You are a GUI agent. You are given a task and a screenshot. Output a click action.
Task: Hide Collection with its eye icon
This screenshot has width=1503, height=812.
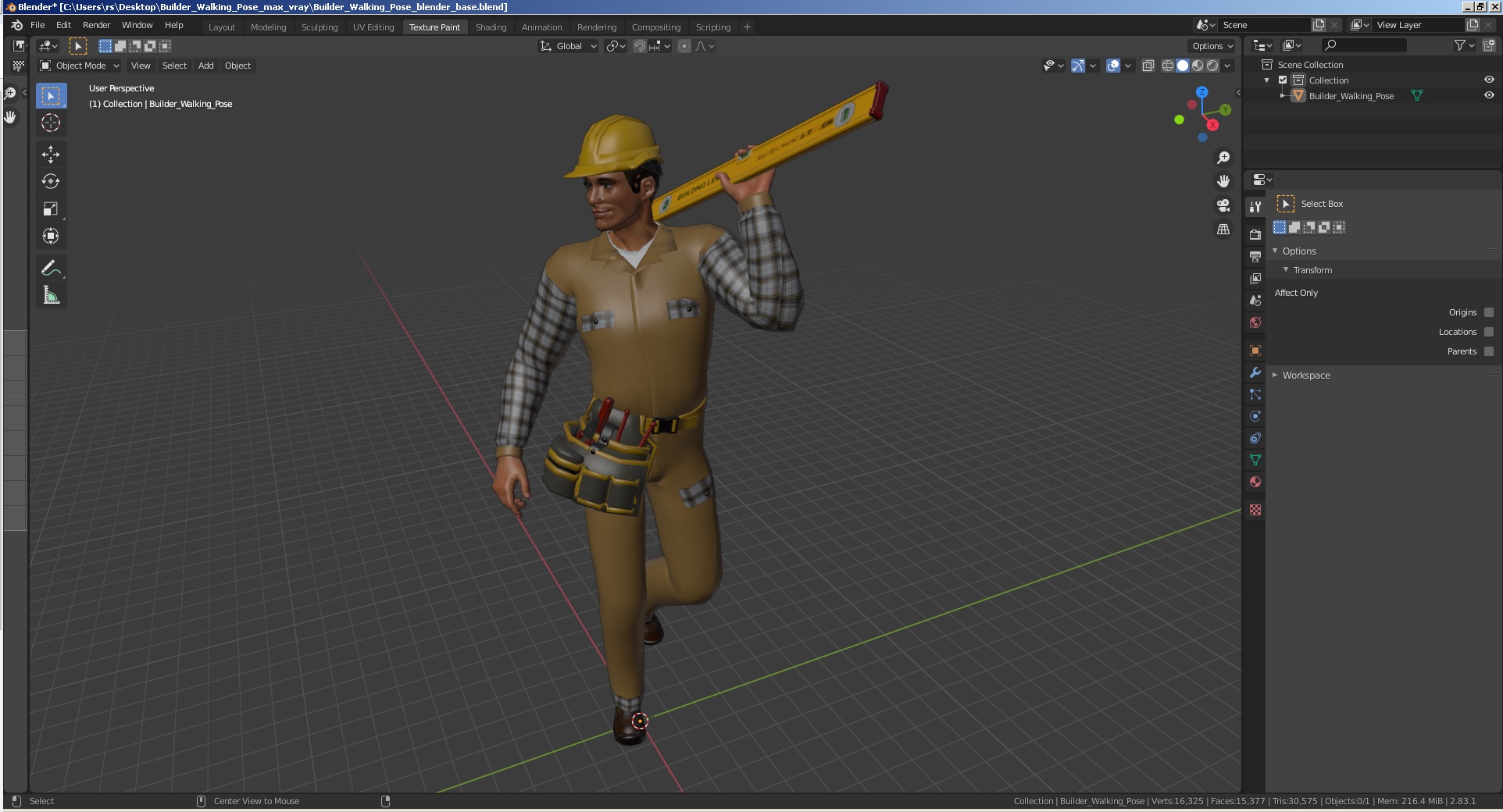coord(1489,80)
